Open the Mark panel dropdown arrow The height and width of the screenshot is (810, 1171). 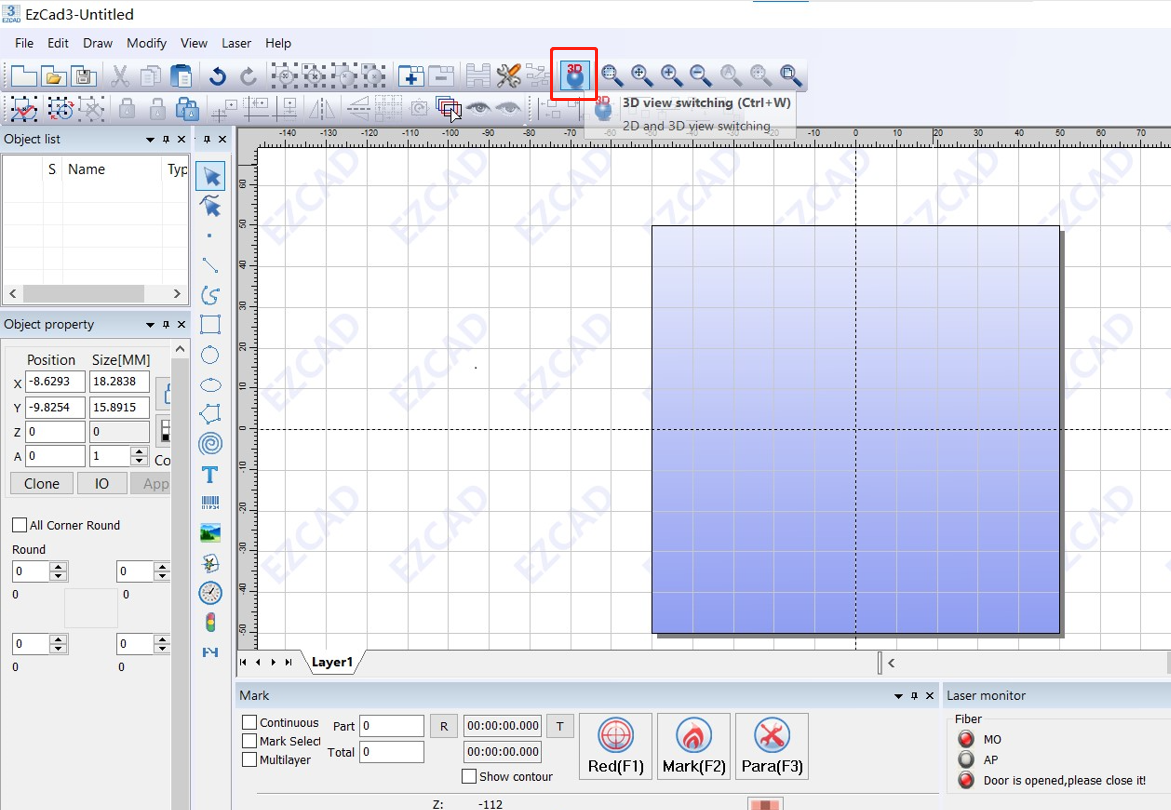click(898, 697)
